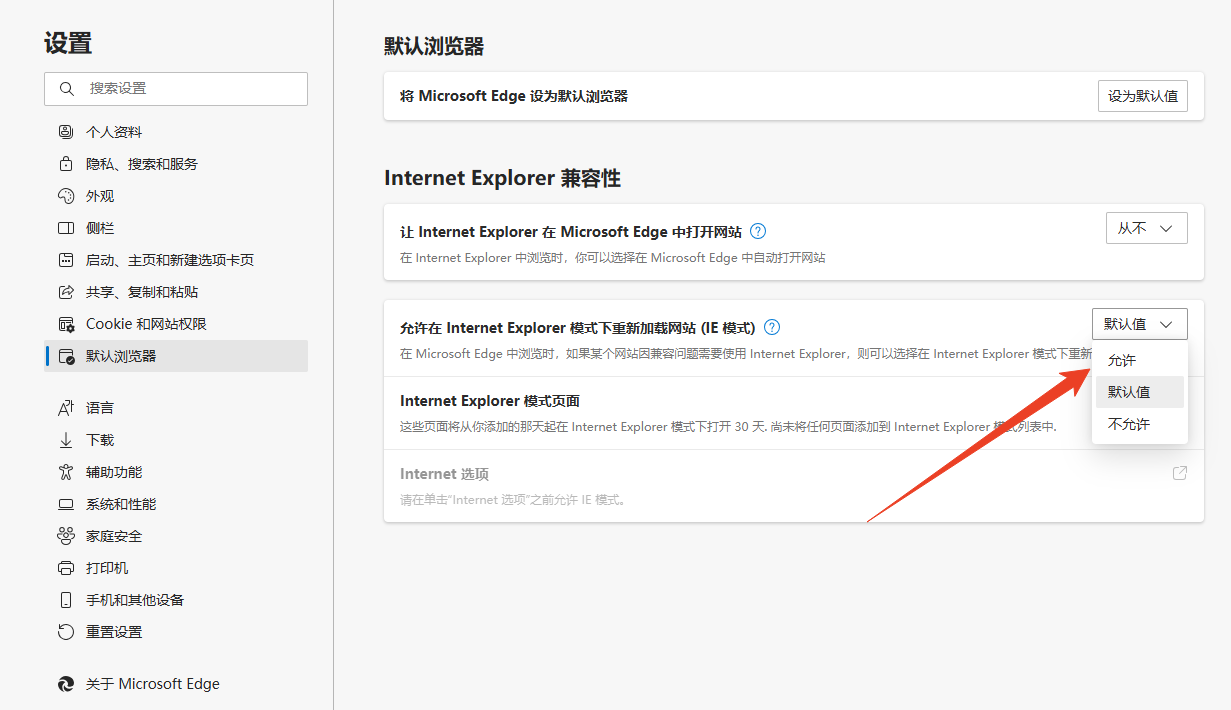Open 打印机 settings
Image resolution: width=1231 pixels, height=710 pixels.
176,568
